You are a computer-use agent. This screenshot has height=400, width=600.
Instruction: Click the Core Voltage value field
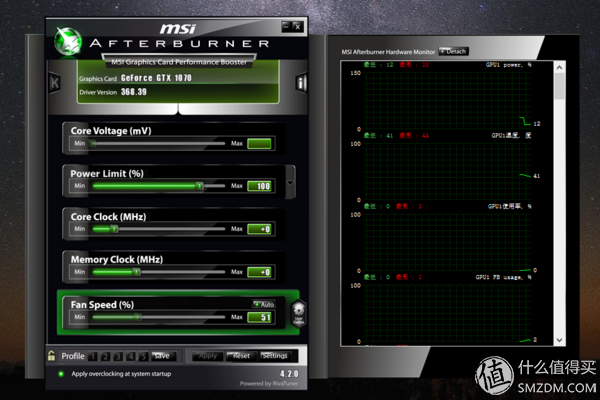point(259,144)
